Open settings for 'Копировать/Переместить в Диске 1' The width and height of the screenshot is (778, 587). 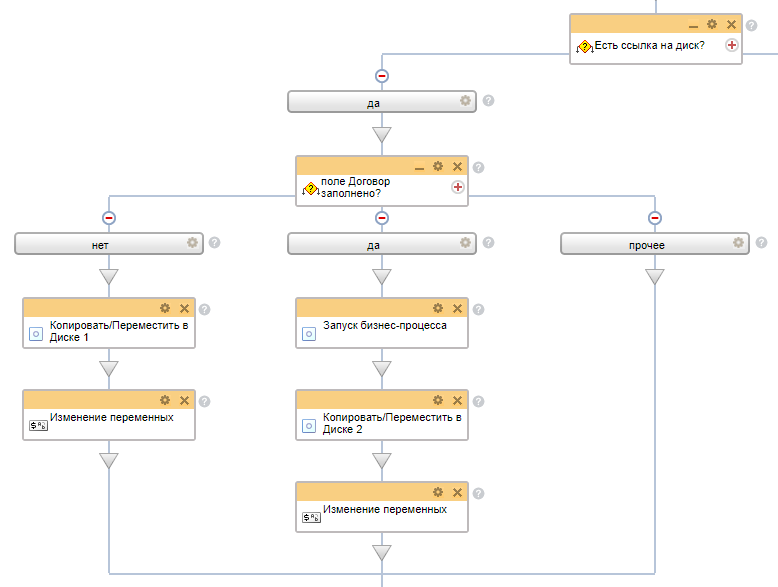[165, 308]
